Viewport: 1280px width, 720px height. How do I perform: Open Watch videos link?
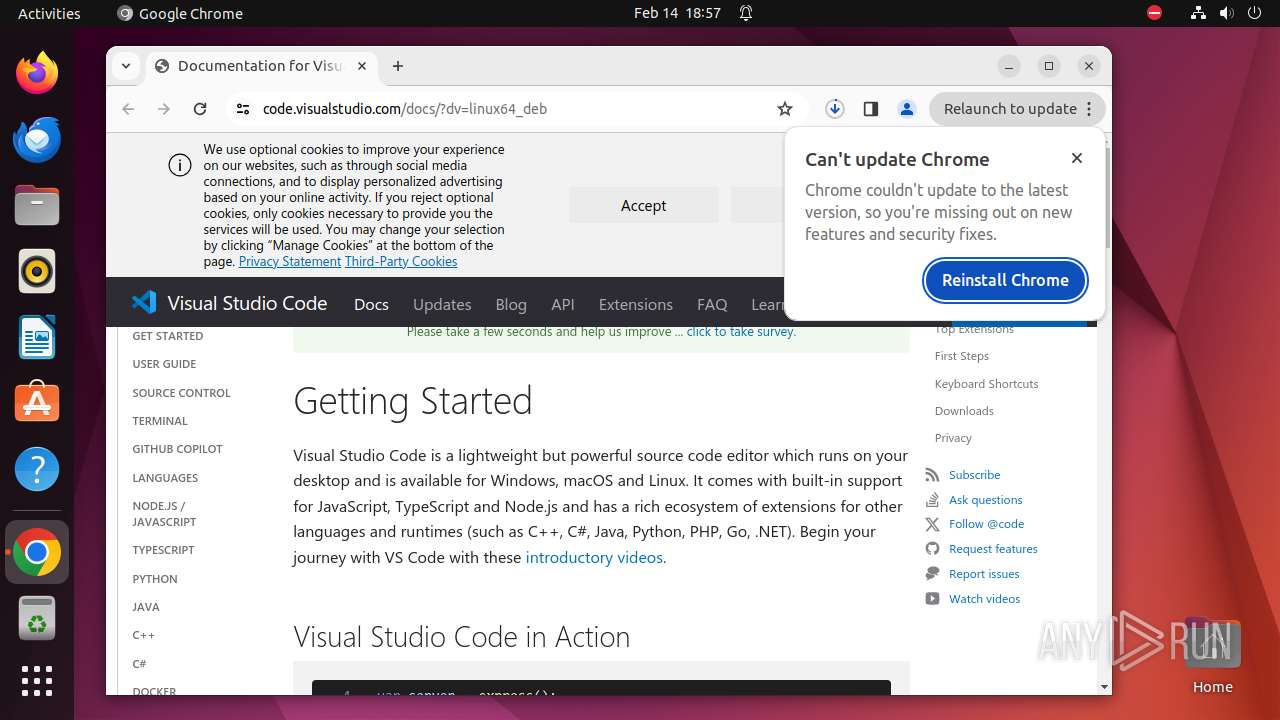coord(985,599)
